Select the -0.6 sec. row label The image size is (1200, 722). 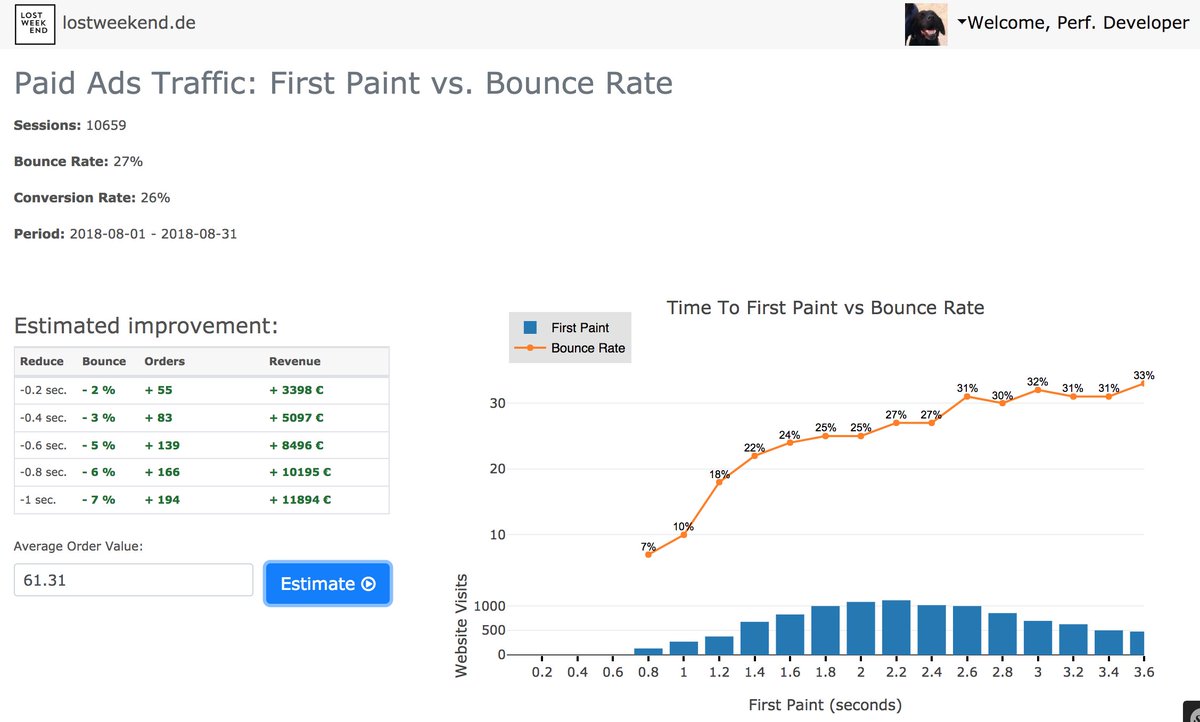point(43,445)
